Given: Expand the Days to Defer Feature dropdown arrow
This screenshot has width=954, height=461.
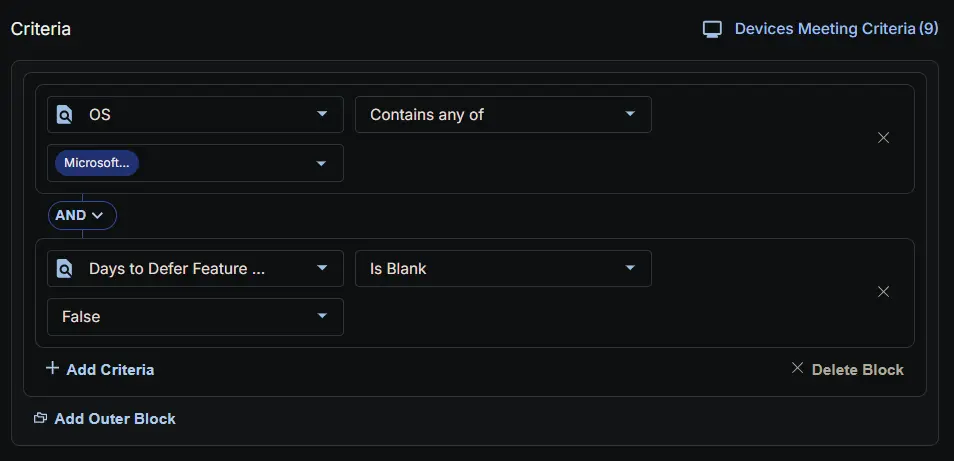Looking at the screenshot, I should 322,268.
